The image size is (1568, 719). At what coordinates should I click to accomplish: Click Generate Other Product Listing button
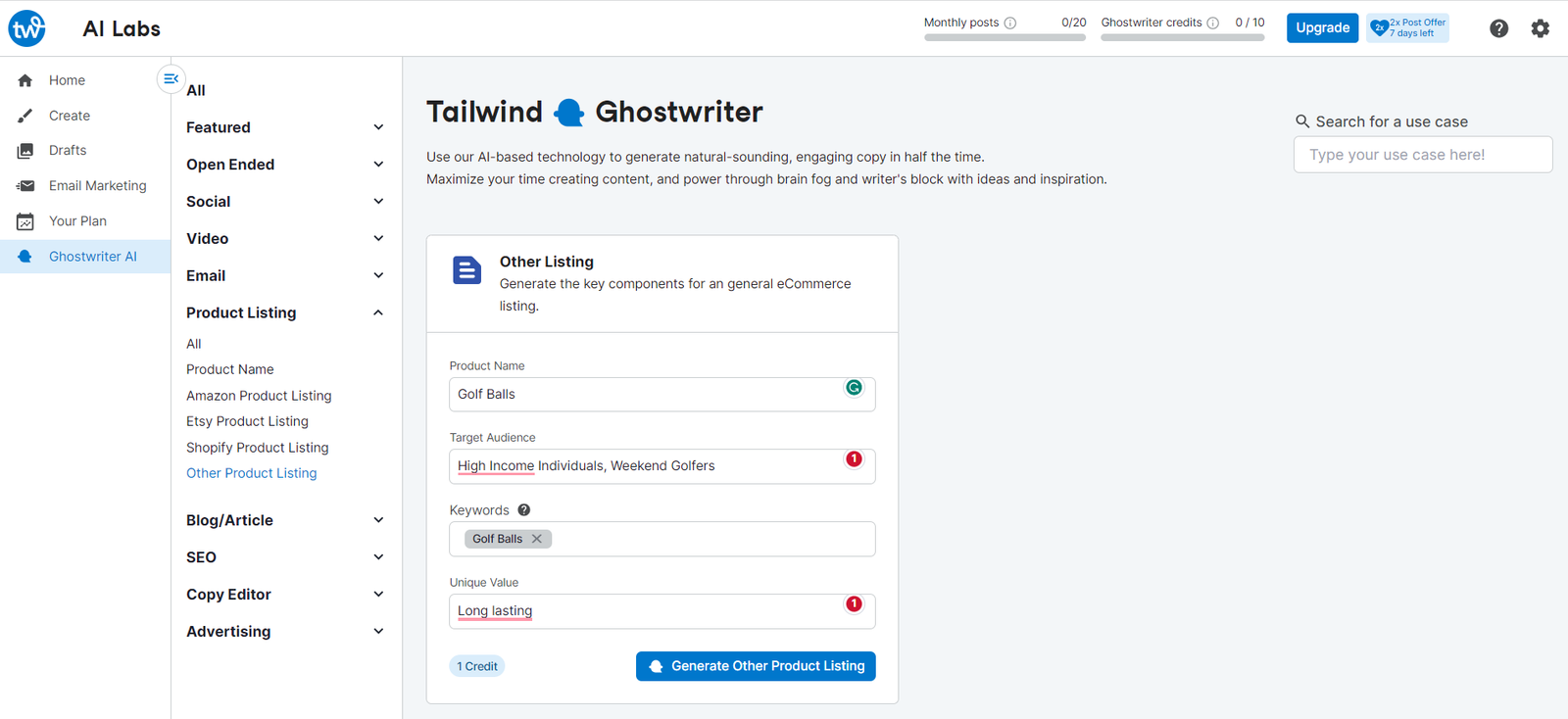[756, 666]
